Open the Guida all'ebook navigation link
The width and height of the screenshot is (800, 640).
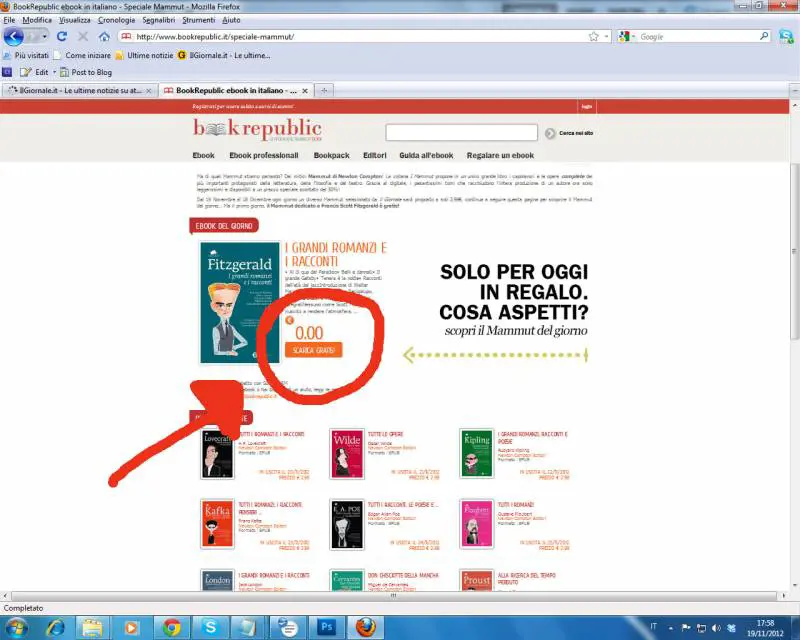[426, 155]
